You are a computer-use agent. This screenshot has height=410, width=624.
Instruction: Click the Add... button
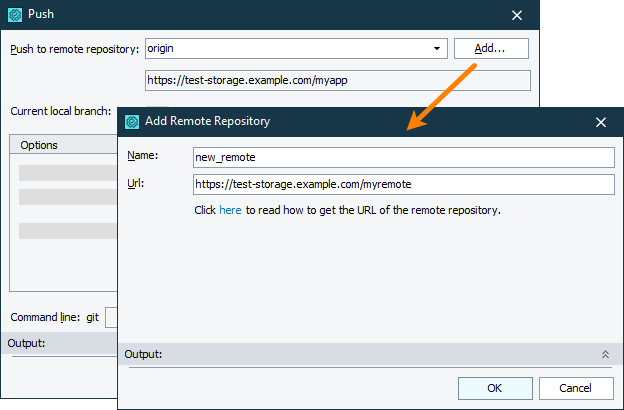click(490, 48)
